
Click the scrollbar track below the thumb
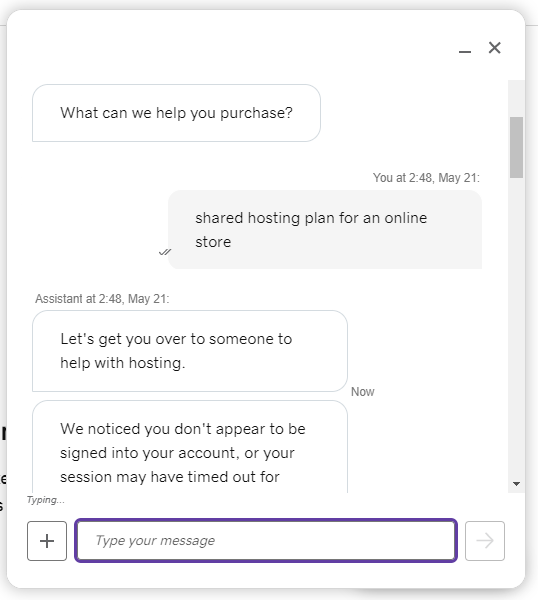[516, 325]
